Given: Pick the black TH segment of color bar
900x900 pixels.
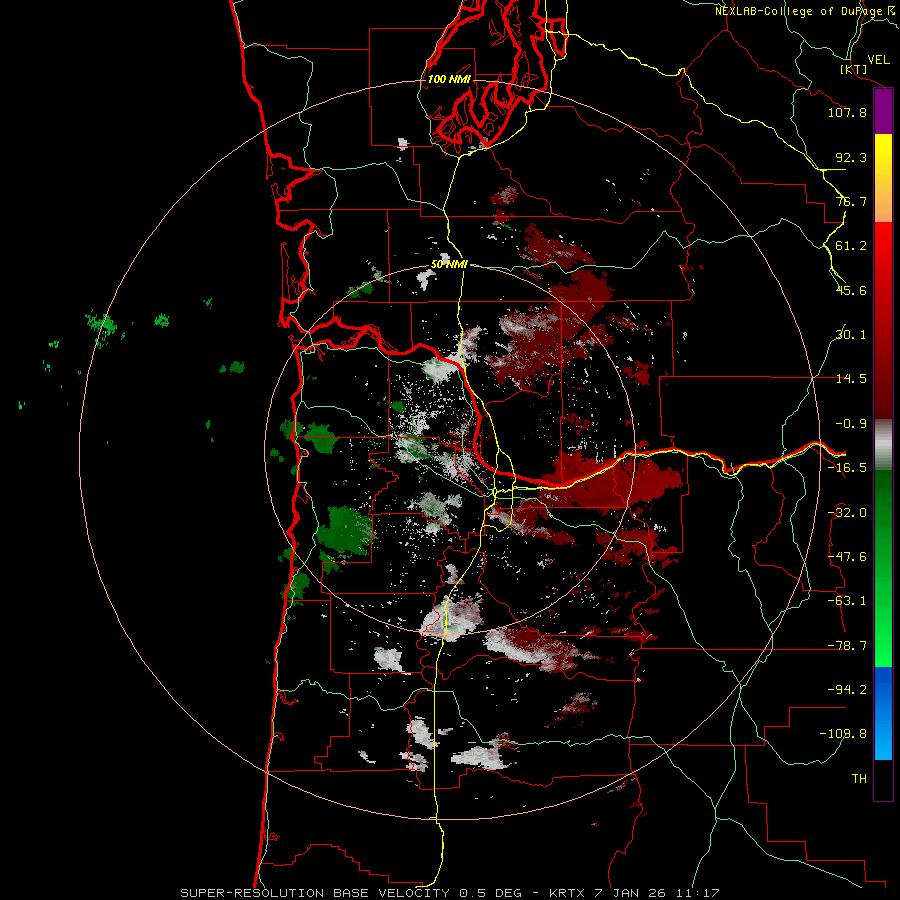Looking at the screenshot, I should point(883,780).
